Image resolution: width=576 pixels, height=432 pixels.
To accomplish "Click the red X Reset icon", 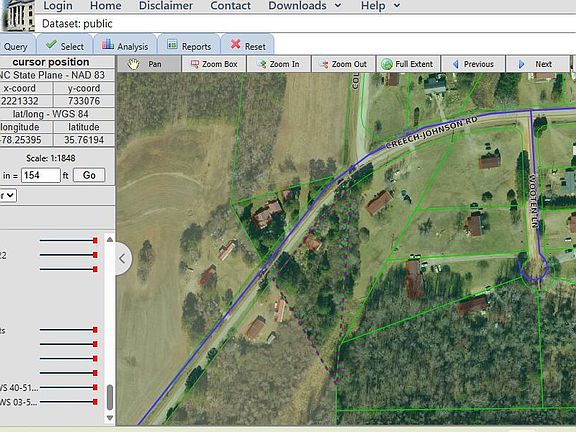I will [235, 44].
